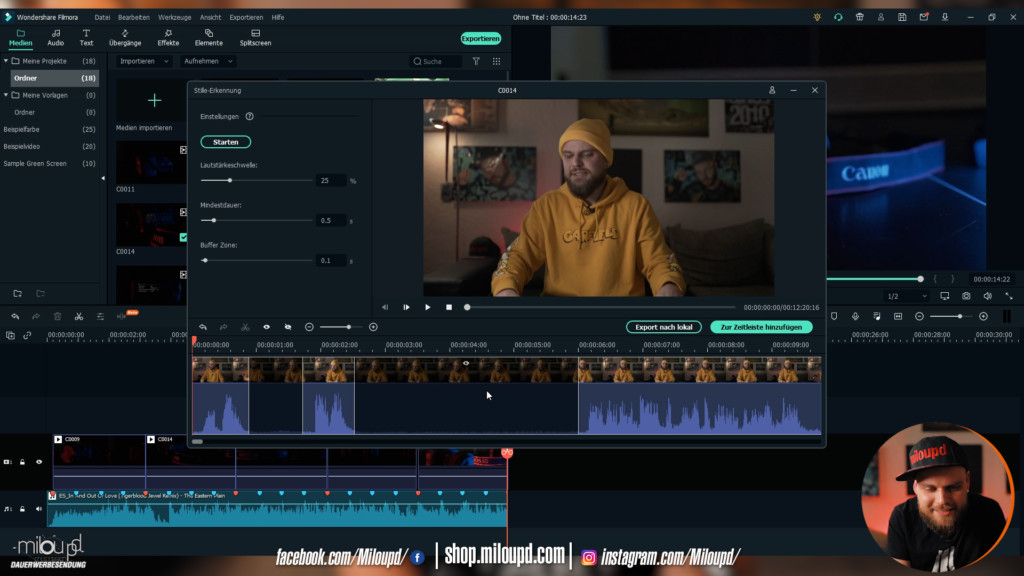The height and width of the screenshot is (576, 1024).
Task: Click the preview volume speaker icon
Action: click(x=987, y=296)
